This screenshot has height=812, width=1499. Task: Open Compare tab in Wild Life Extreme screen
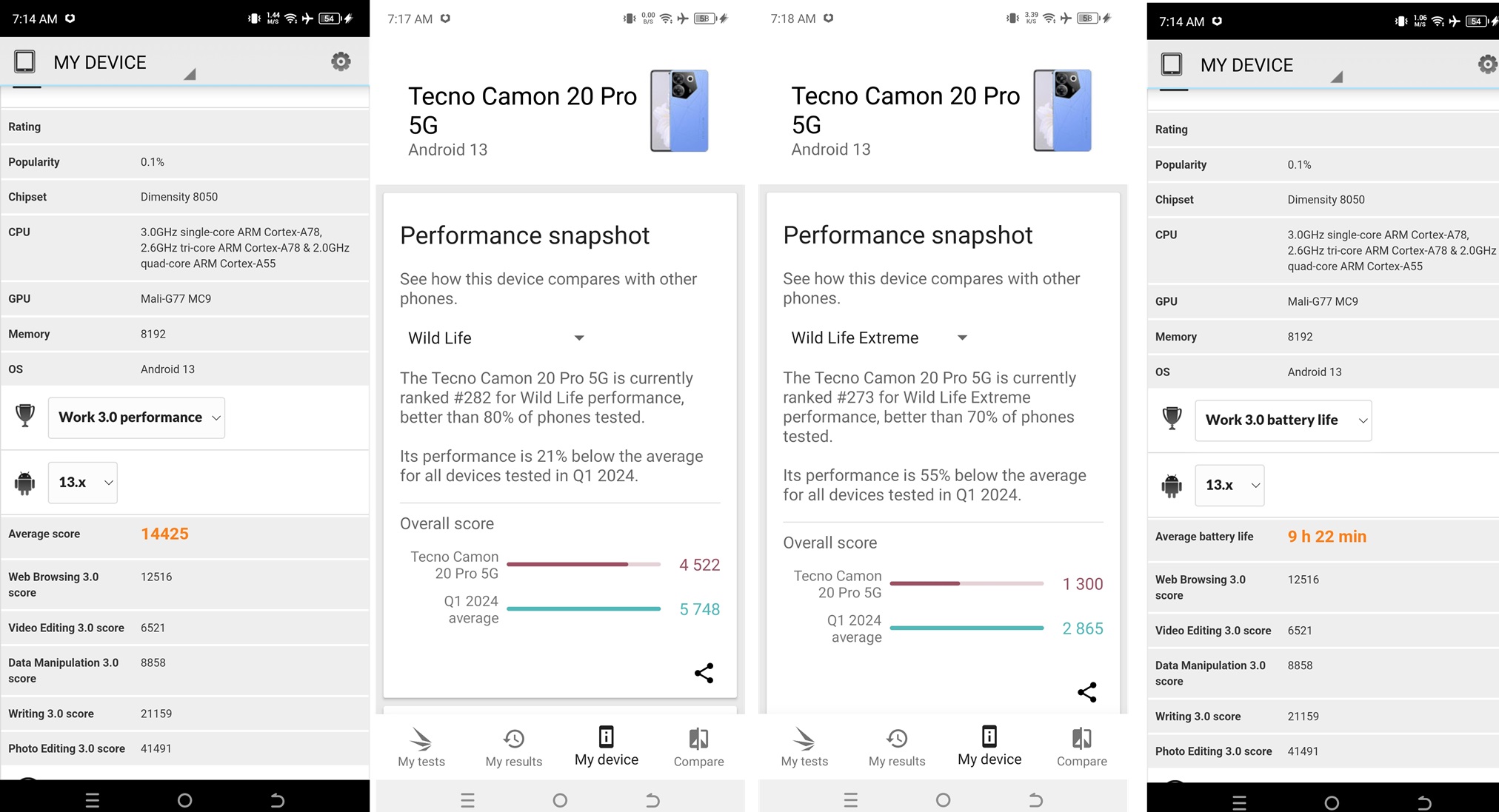1081,747
